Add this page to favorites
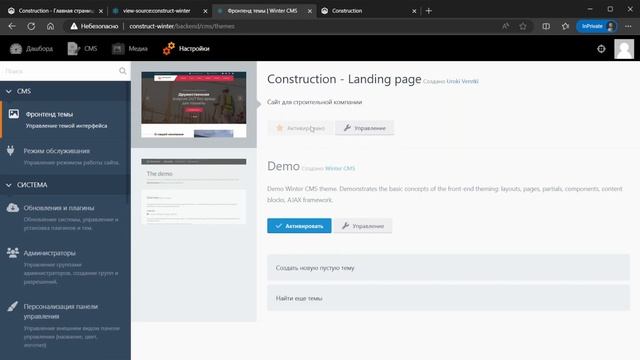Screen dimensions: 640x360 pos(523,26)
